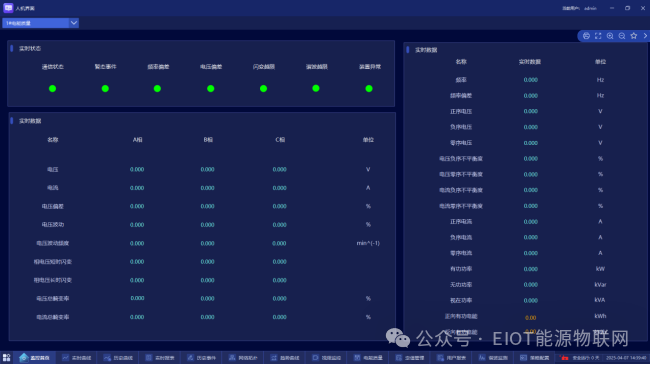Click the print icon in floating toolbar
The width and height of the screenshot is (650, 365).
pos(586,36)
